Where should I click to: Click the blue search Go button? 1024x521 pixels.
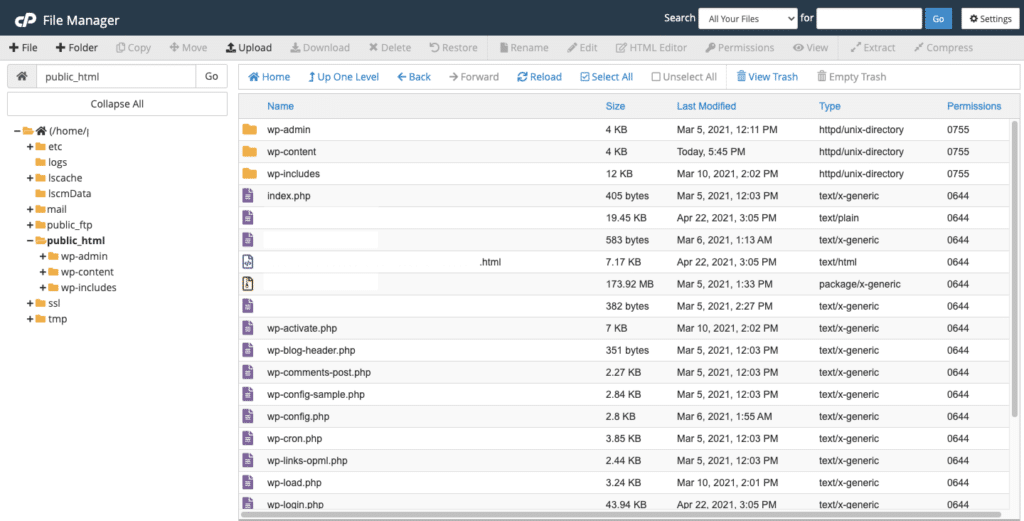pyautogui.click(x=938, y=19)
